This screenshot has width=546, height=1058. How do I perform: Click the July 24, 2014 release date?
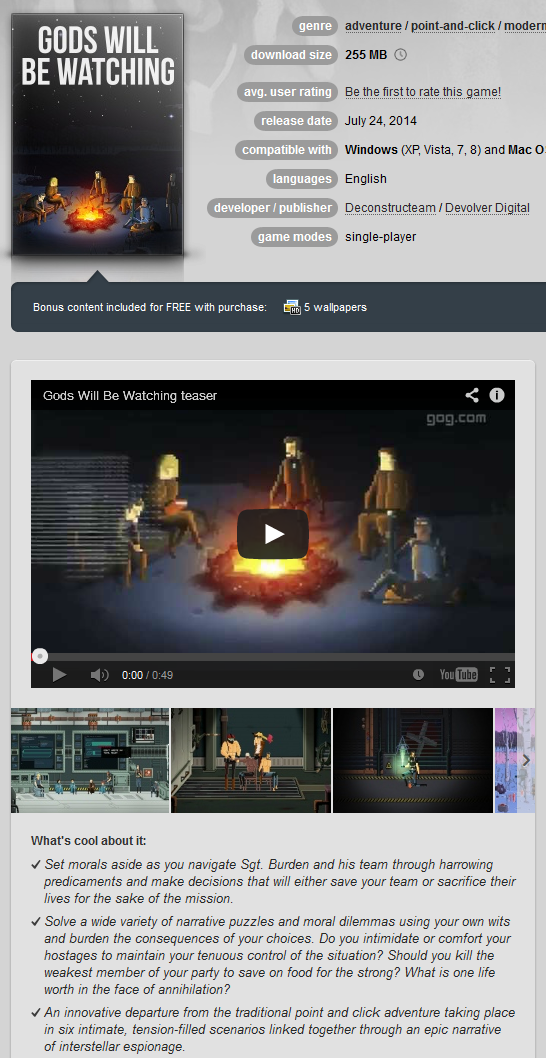pos(381,121)
